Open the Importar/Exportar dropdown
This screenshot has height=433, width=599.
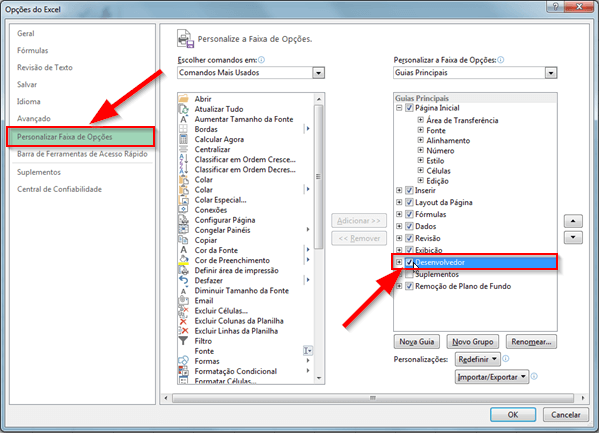pyautogui.click(x=492, y=377)
